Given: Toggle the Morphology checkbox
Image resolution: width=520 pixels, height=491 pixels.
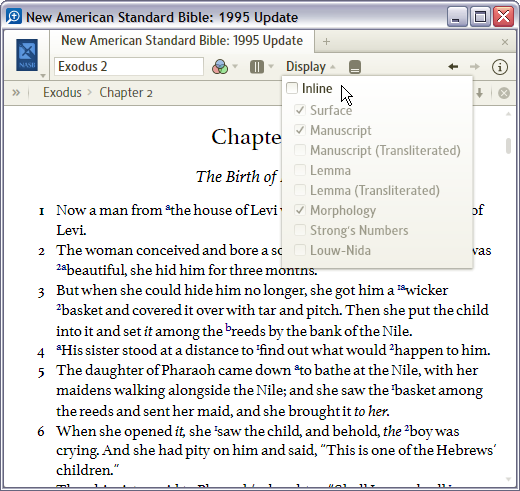Looking at the screenshot, I should click(x=300, y=210).
